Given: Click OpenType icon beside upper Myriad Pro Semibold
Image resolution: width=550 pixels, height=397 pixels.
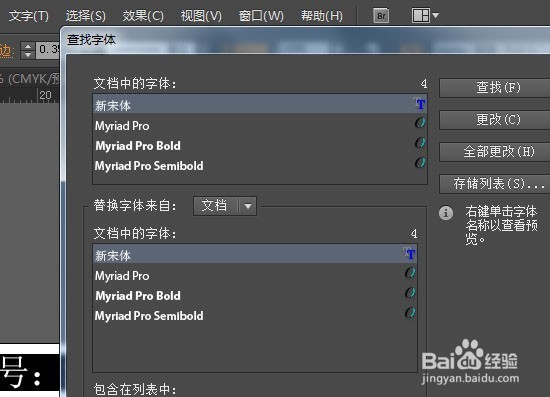Looking at the screenshot, I should [420, 162].
